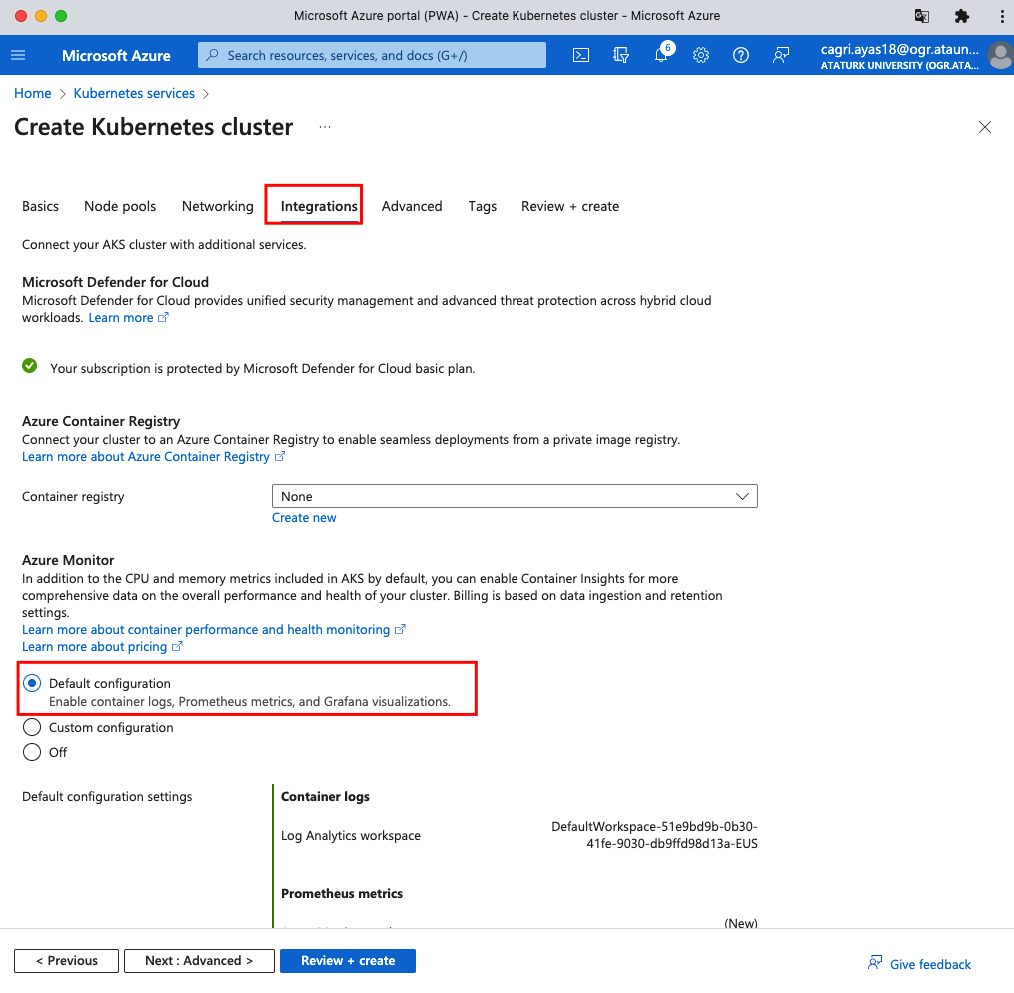Open portal settings gear icon

point(701,55)
